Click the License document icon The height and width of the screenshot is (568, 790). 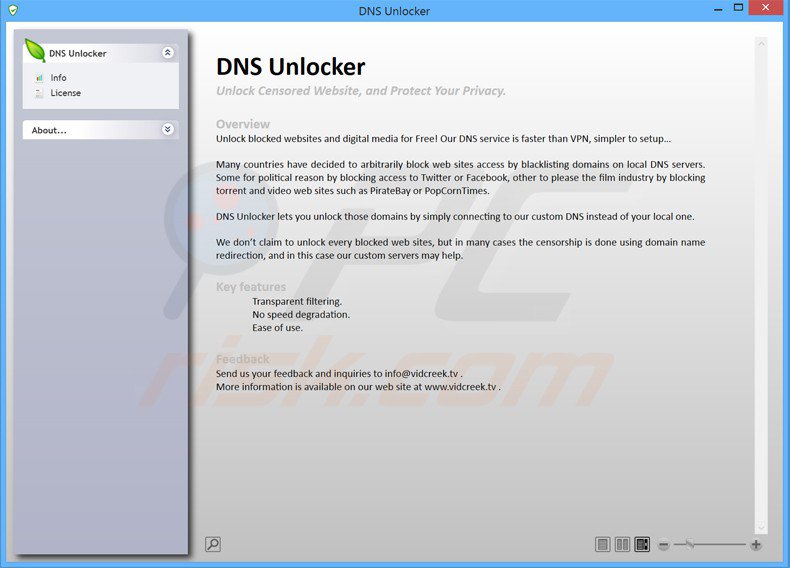pos(39,93)
